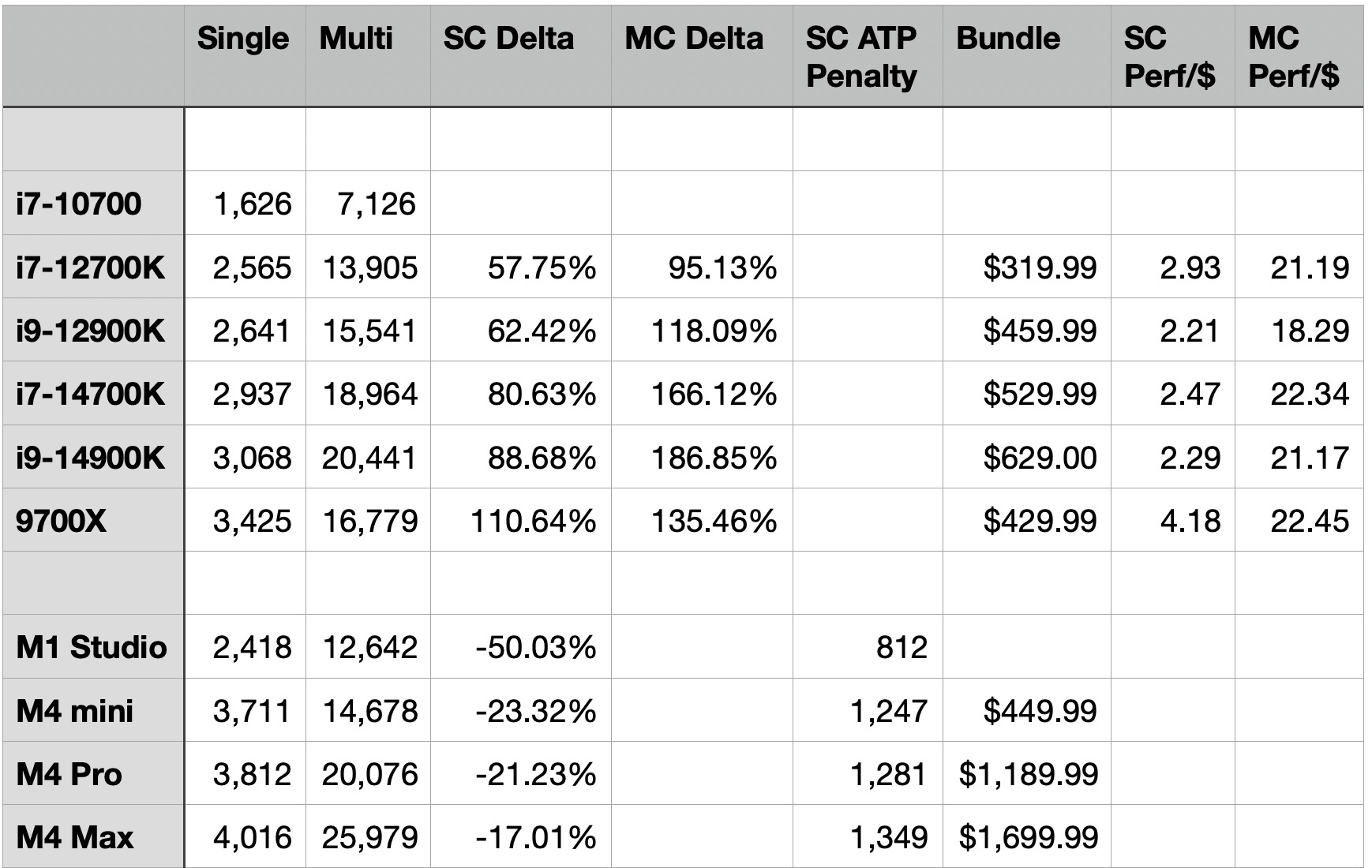This screenshot has width=1372, height=868.
Task: Select the 186.85% MC Delta cell
Action: click(x=714, y=458)
